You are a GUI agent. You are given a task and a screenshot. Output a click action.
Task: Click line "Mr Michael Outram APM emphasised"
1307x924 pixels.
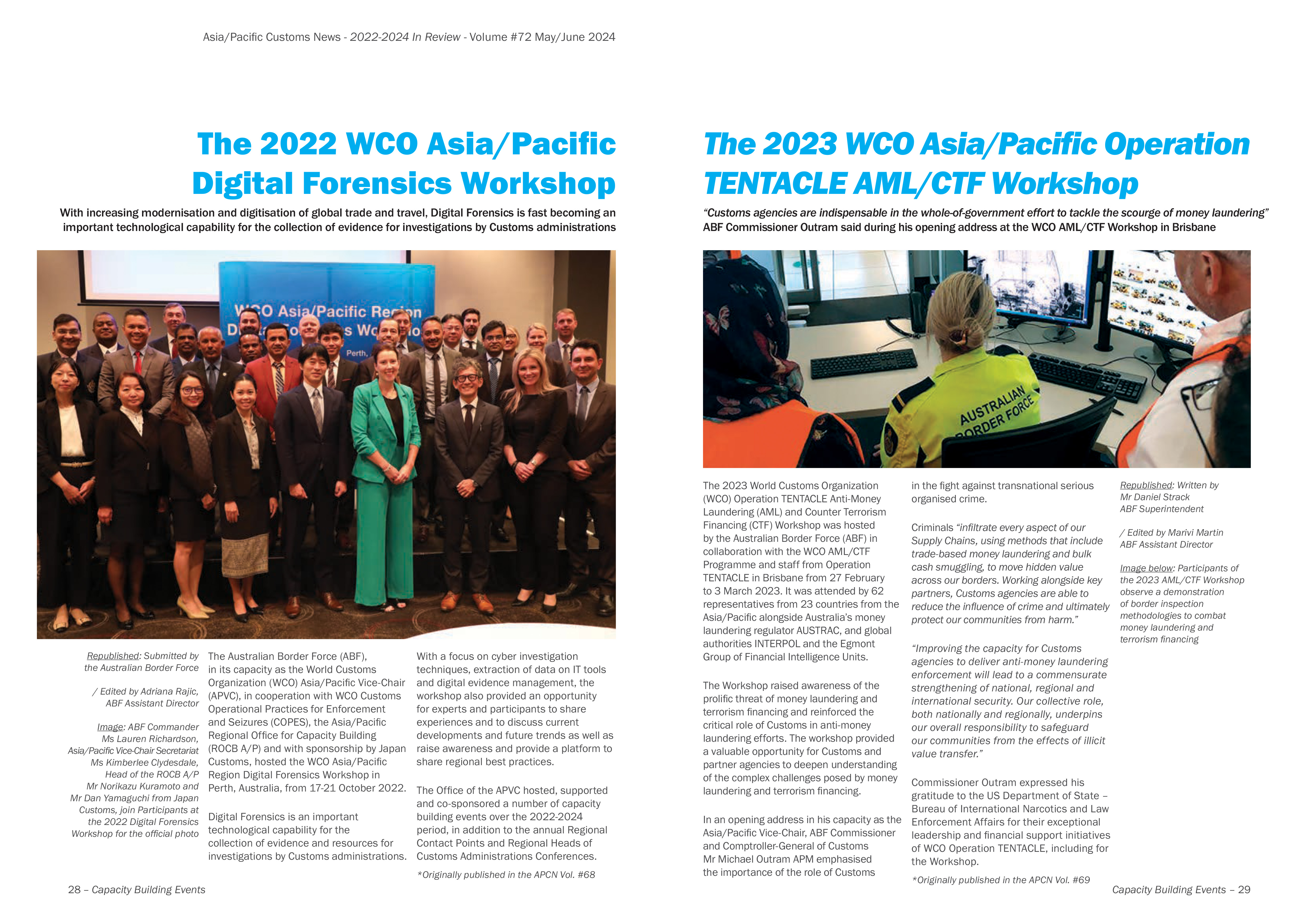[787, 859]
